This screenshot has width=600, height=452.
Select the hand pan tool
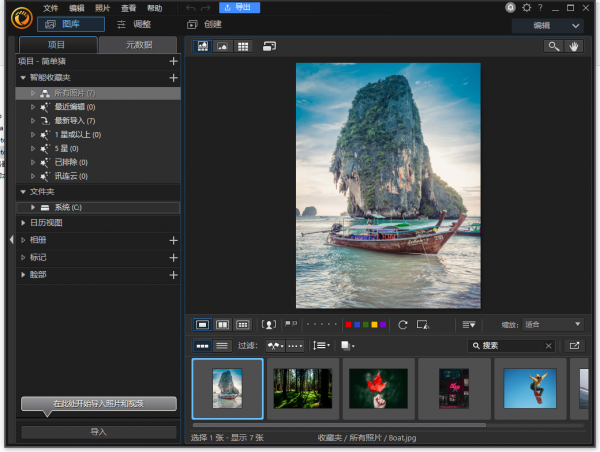(574, 46)
